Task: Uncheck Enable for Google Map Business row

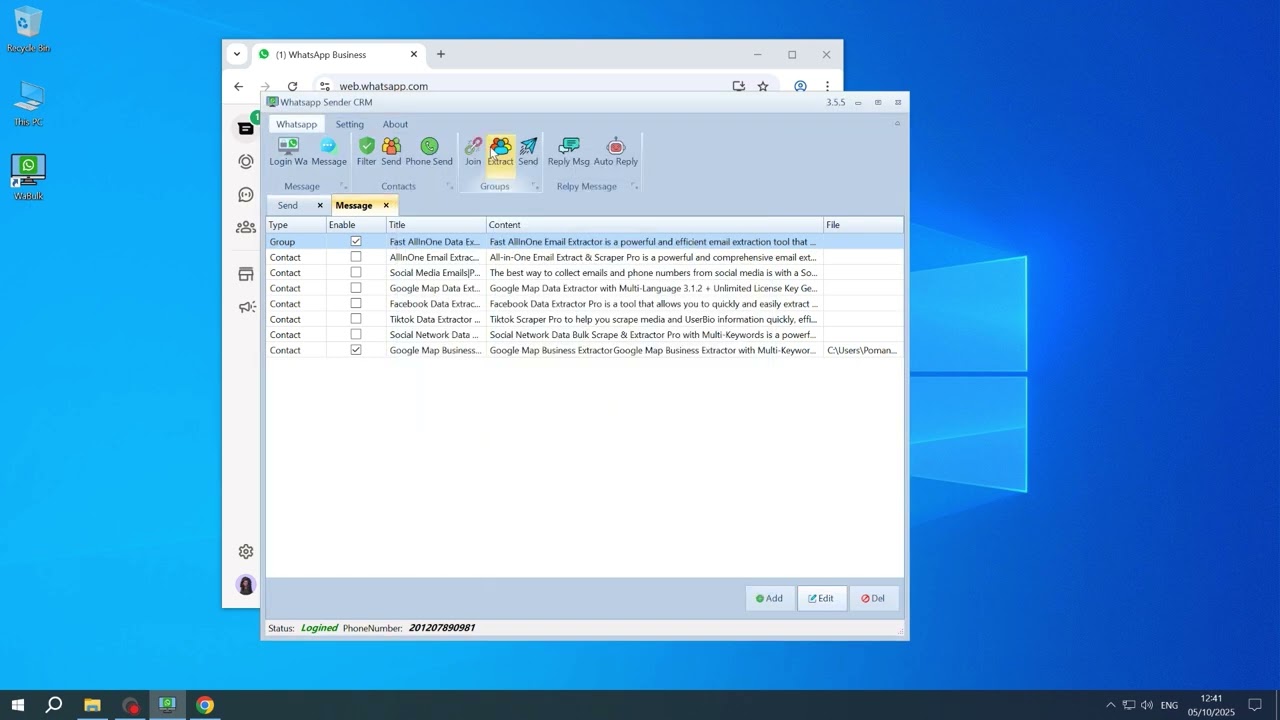Action: tap(356, 350)
